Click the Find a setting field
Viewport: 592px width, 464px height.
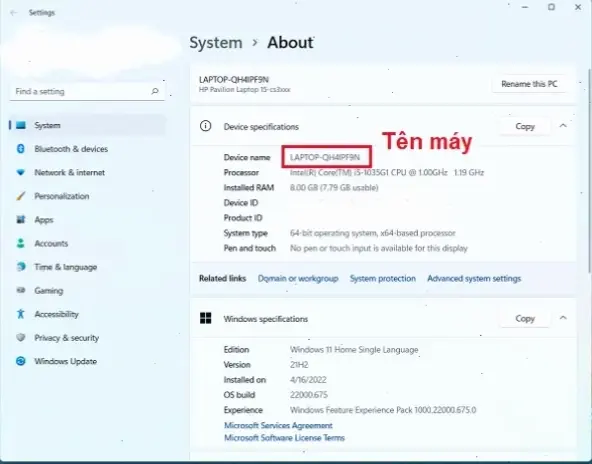click(87, 91)
